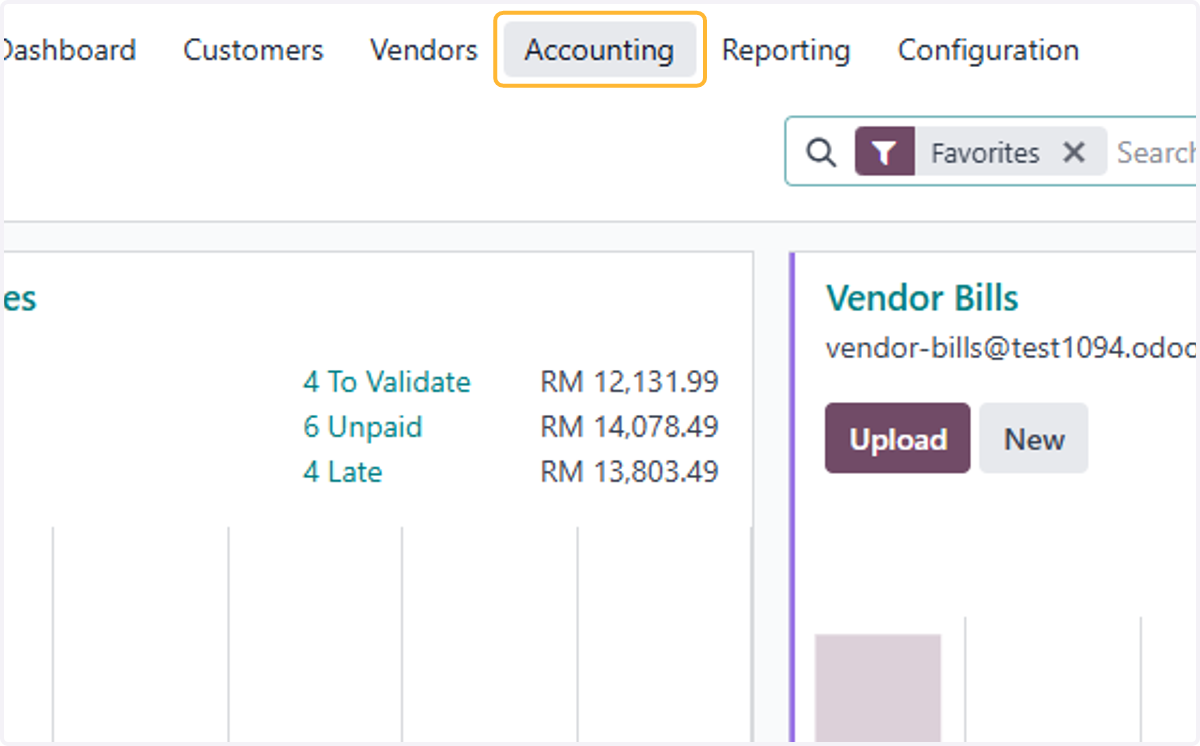Click the Vendor Bills chart bar

pos(878,688)
